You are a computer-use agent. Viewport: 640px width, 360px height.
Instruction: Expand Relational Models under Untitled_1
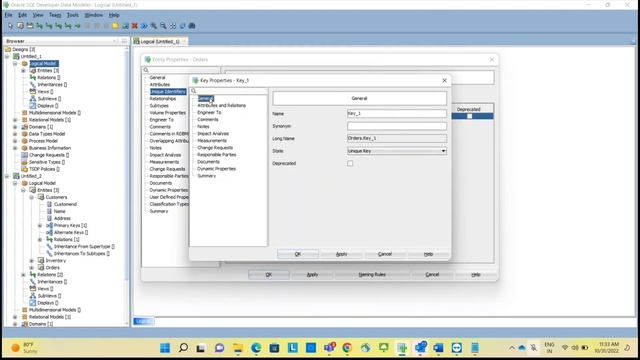tap(15, 120)
